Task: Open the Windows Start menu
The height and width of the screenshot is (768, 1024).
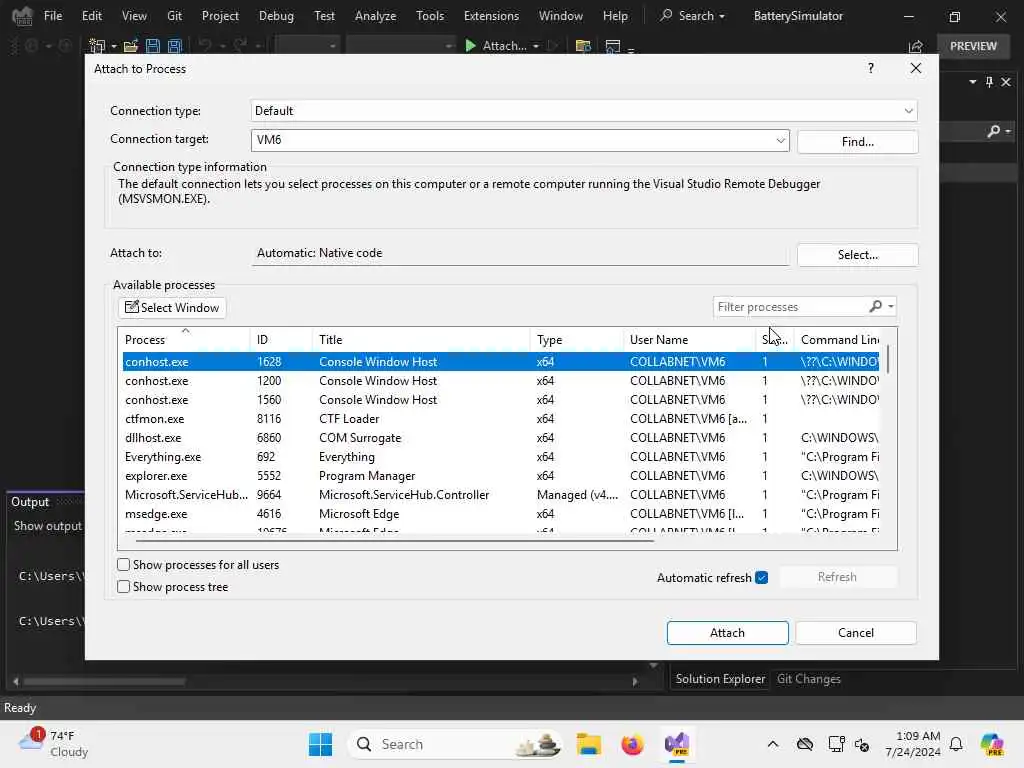Action: coord(320,744)
